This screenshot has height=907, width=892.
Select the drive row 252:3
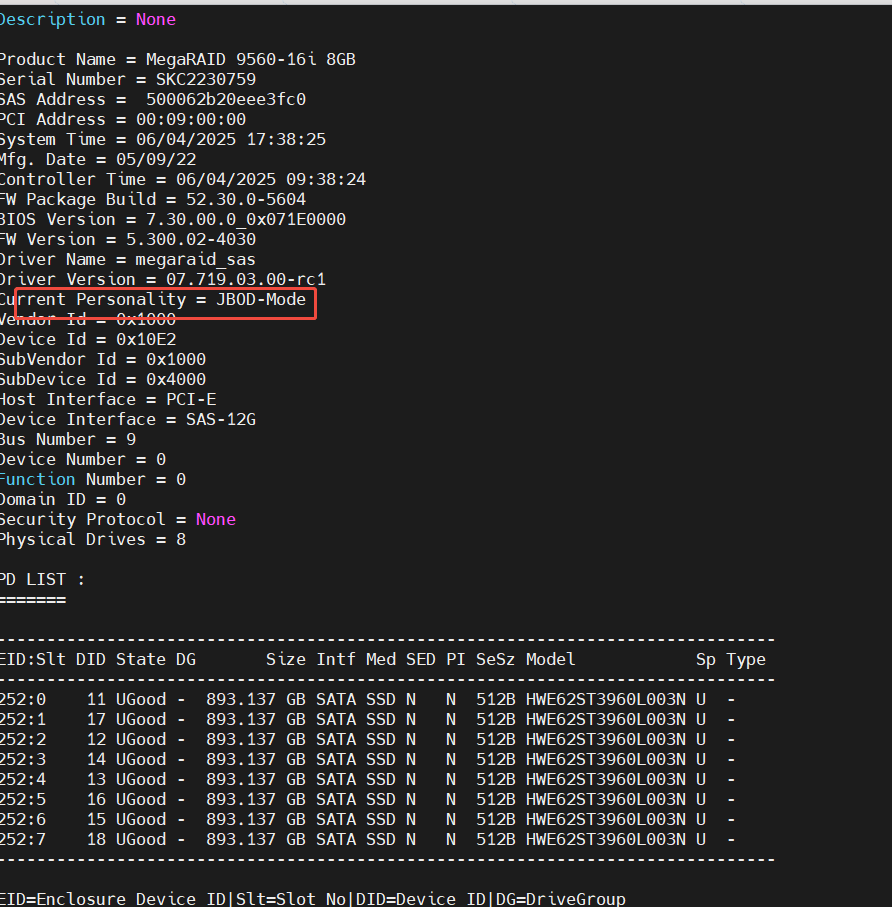tap(367, 759)
